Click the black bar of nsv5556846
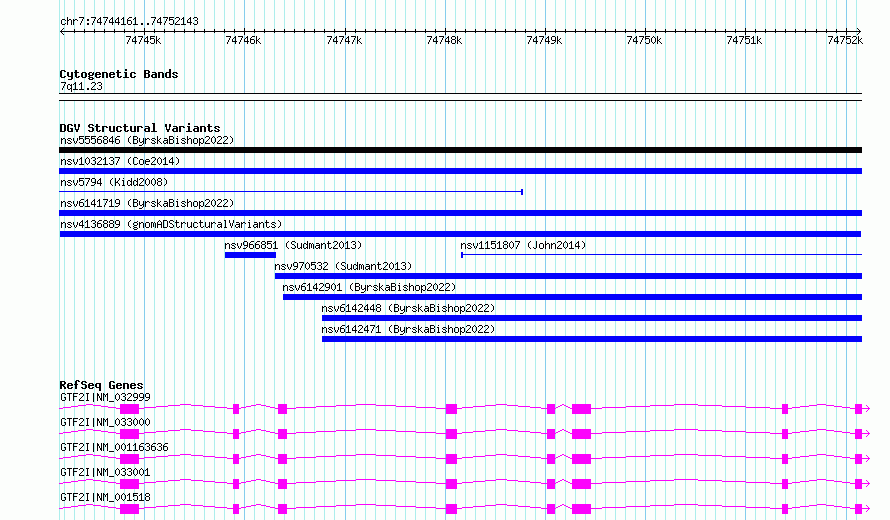 tap(460, 150)
